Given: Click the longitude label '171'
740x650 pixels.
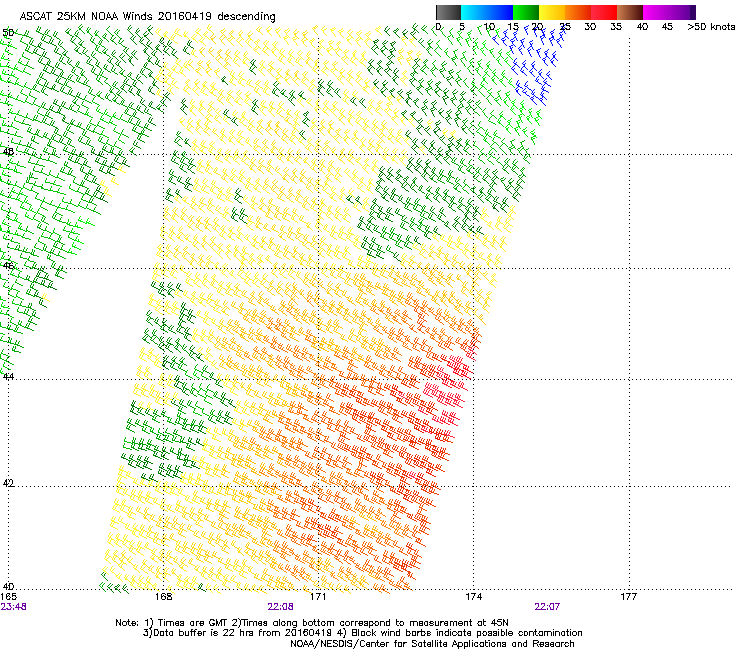Looking at the screenshot, I should point(318,597).
